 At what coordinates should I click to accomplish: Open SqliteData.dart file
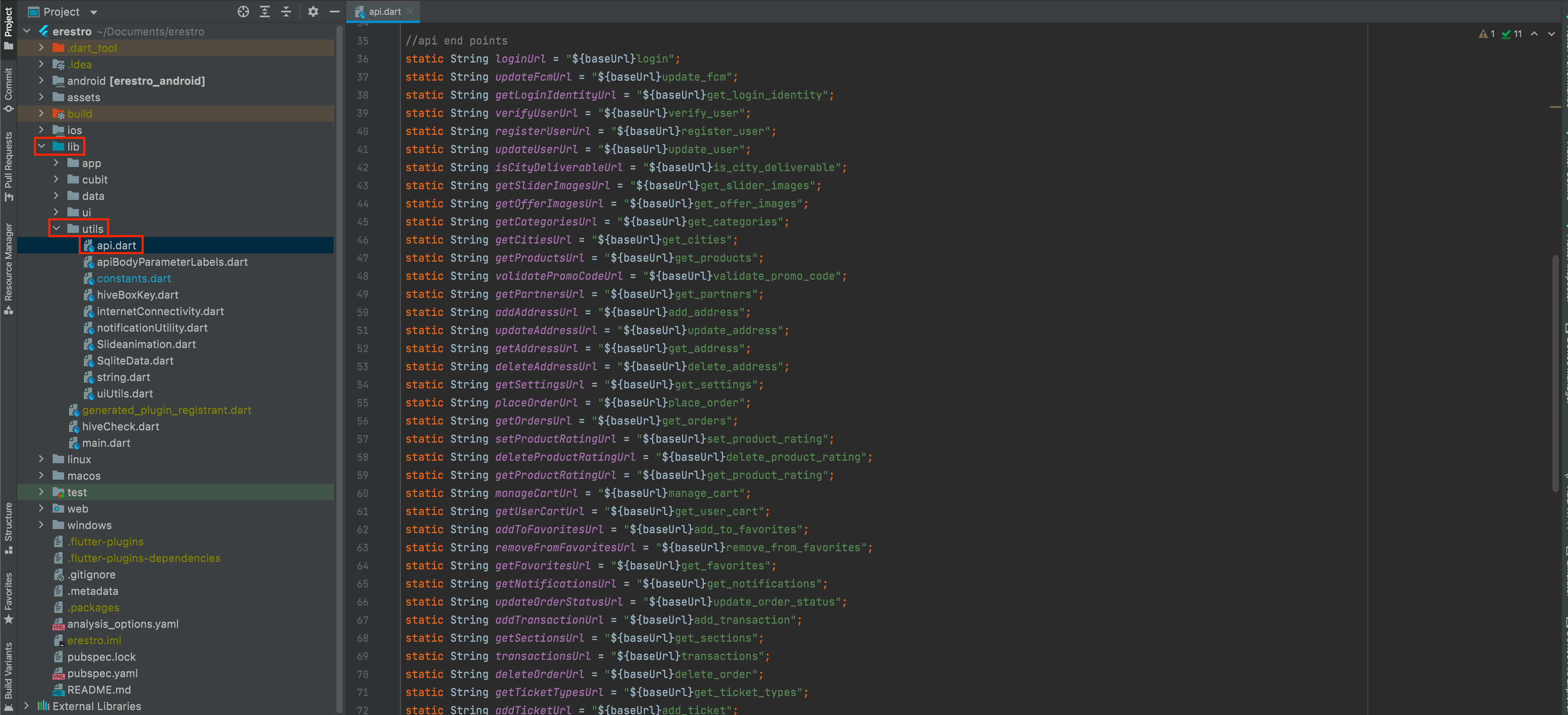click(x=128, y=360)
